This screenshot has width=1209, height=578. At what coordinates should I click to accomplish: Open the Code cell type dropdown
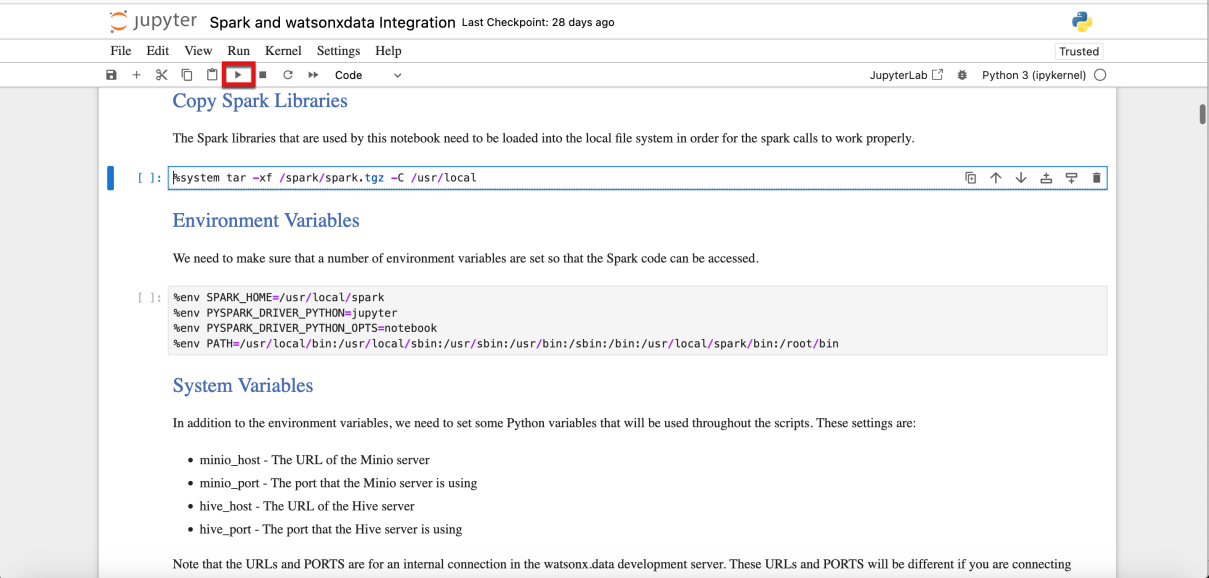coord(368,75)
